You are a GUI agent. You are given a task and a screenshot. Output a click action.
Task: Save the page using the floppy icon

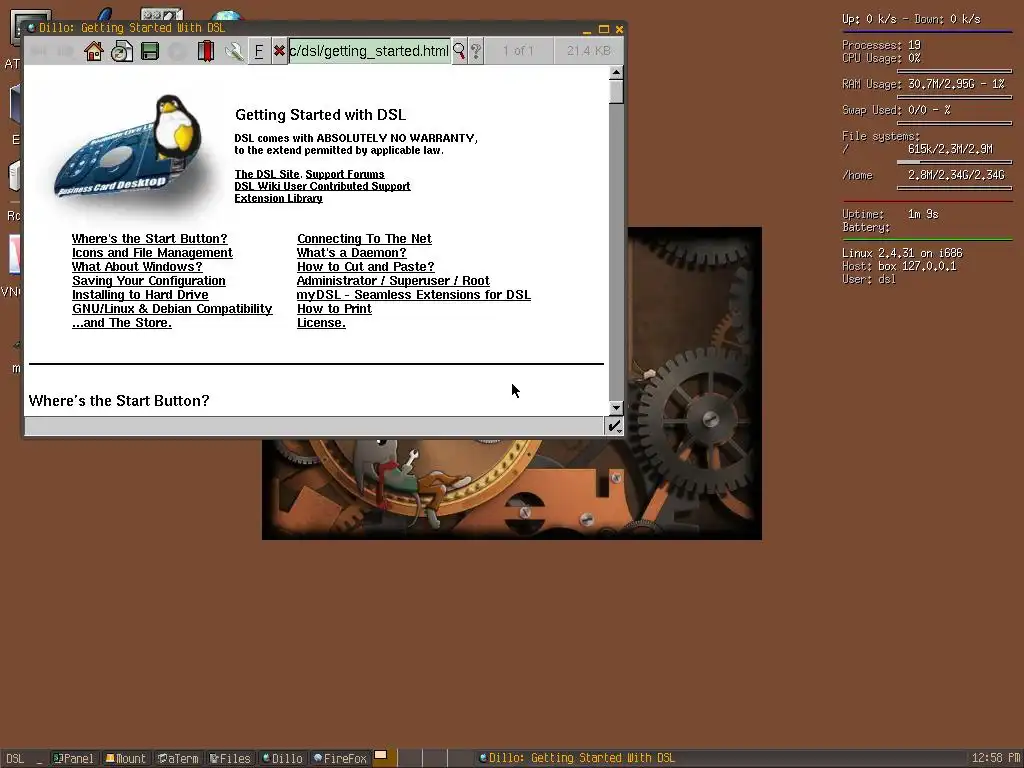(150, 51)
